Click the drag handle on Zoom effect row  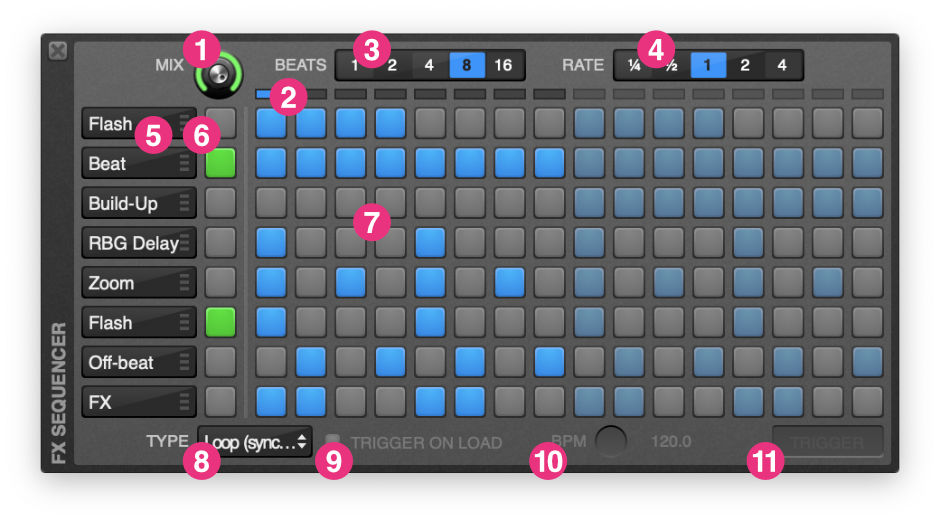coord(184,282)
